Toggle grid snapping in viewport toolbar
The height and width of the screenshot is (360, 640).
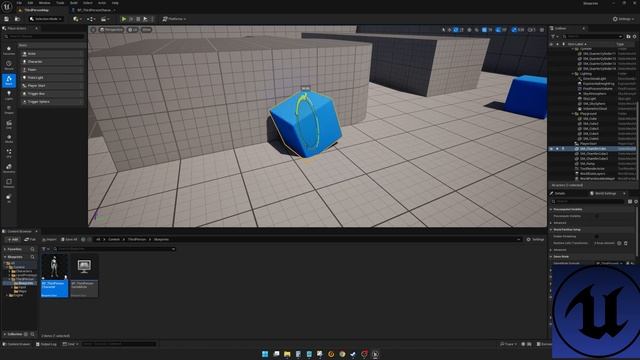[484, 30]
